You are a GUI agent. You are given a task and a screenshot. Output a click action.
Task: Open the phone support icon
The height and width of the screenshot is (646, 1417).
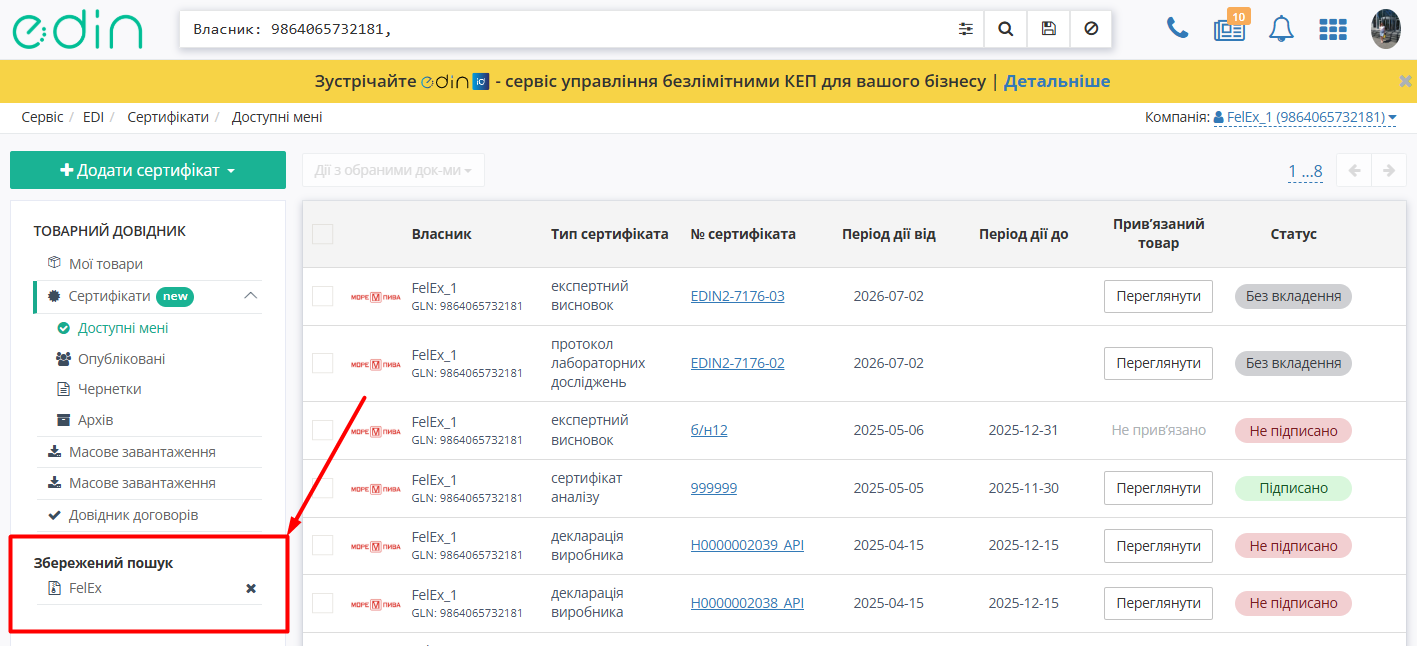[1178, 28]
